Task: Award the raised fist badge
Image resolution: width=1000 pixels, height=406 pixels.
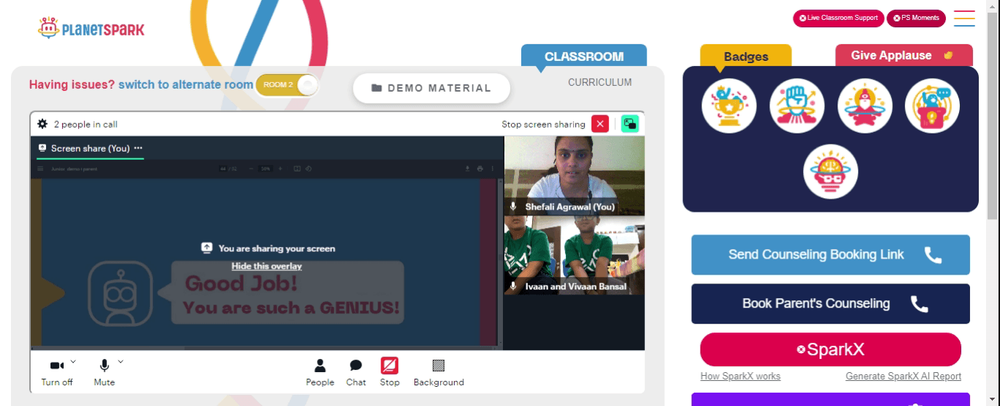Action: 797,106
